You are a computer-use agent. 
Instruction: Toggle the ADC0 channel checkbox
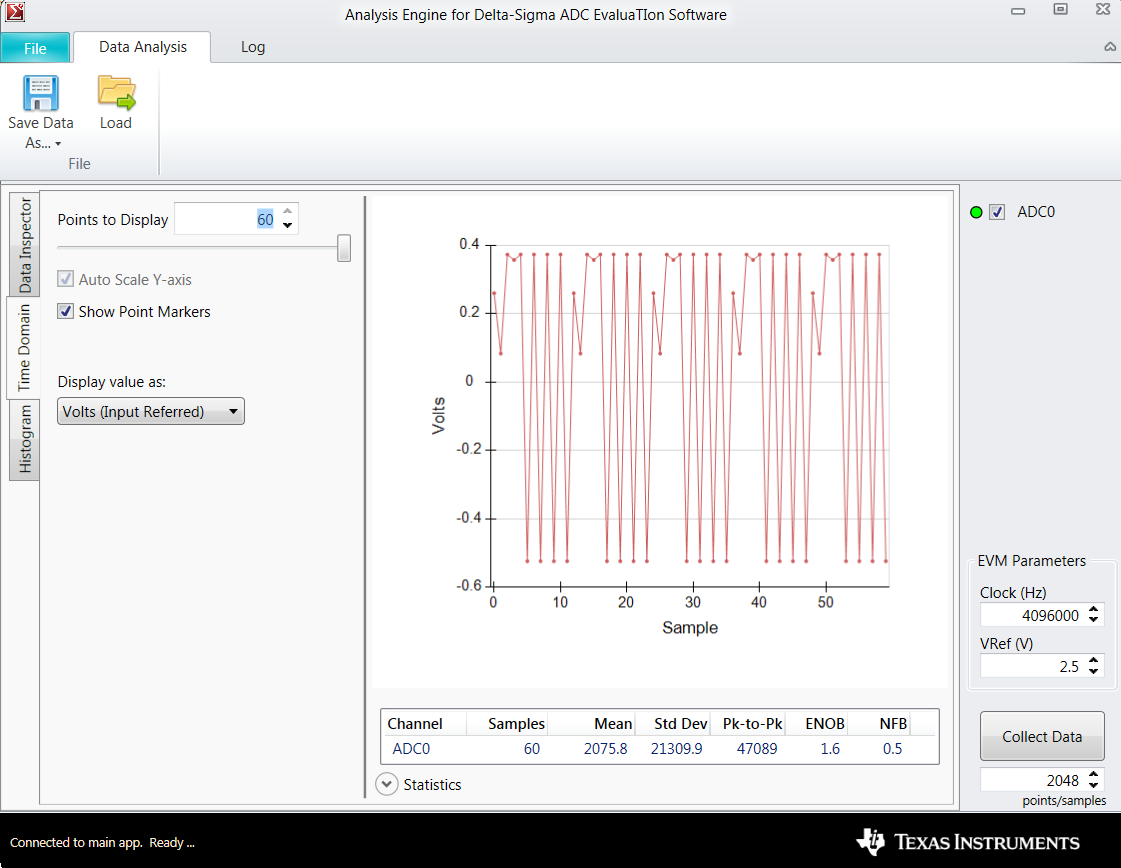coord(997,212)
